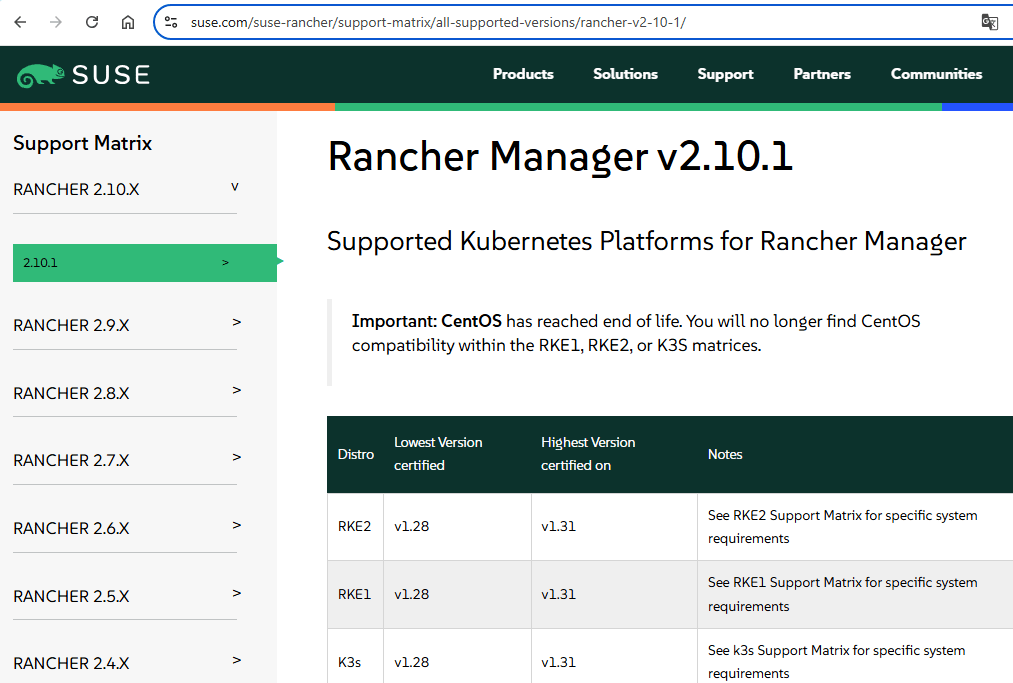Viewport: 1013px width, 683px height.
Task: Click the RANCHER 2.8.X sidebar label
Action: [71, 394]
